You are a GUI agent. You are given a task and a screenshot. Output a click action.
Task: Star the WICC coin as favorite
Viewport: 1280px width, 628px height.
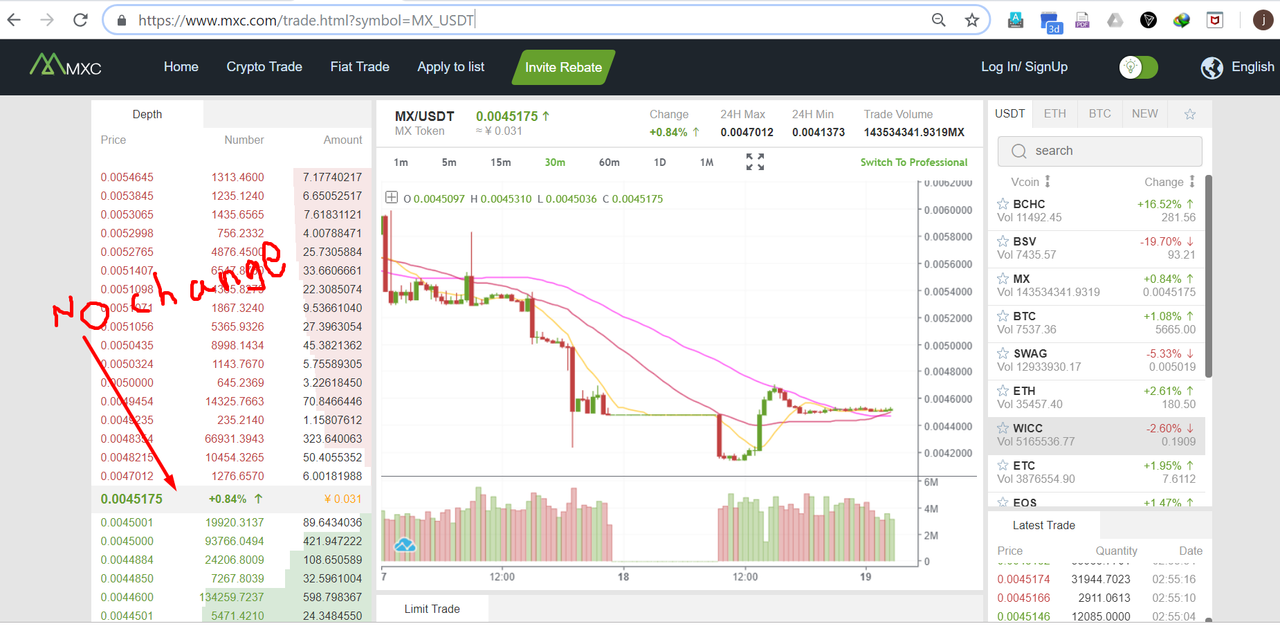pos(1003,428)
